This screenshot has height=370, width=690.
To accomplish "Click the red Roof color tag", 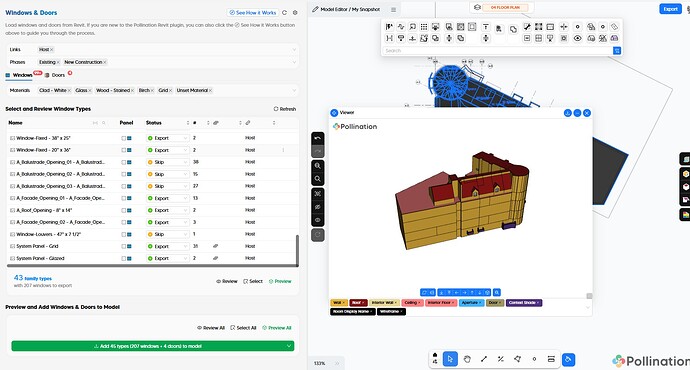I will 358,303.
